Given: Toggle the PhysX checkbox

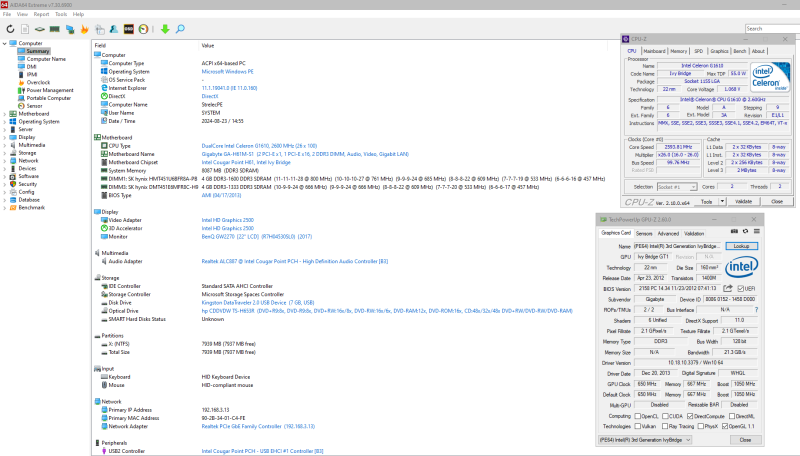Looking at the screenshot, I should (701, 426).
